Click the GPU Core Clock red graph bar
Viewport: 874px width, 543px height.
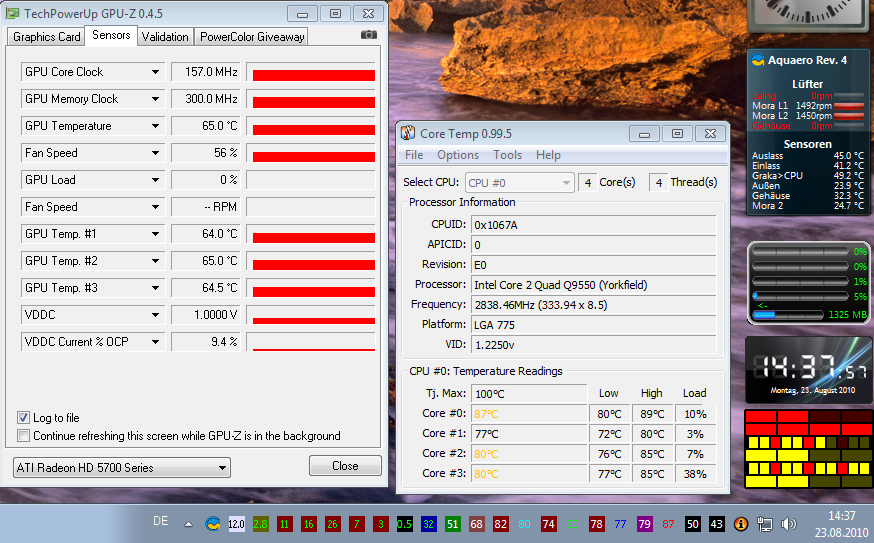(x=314, y=75)
